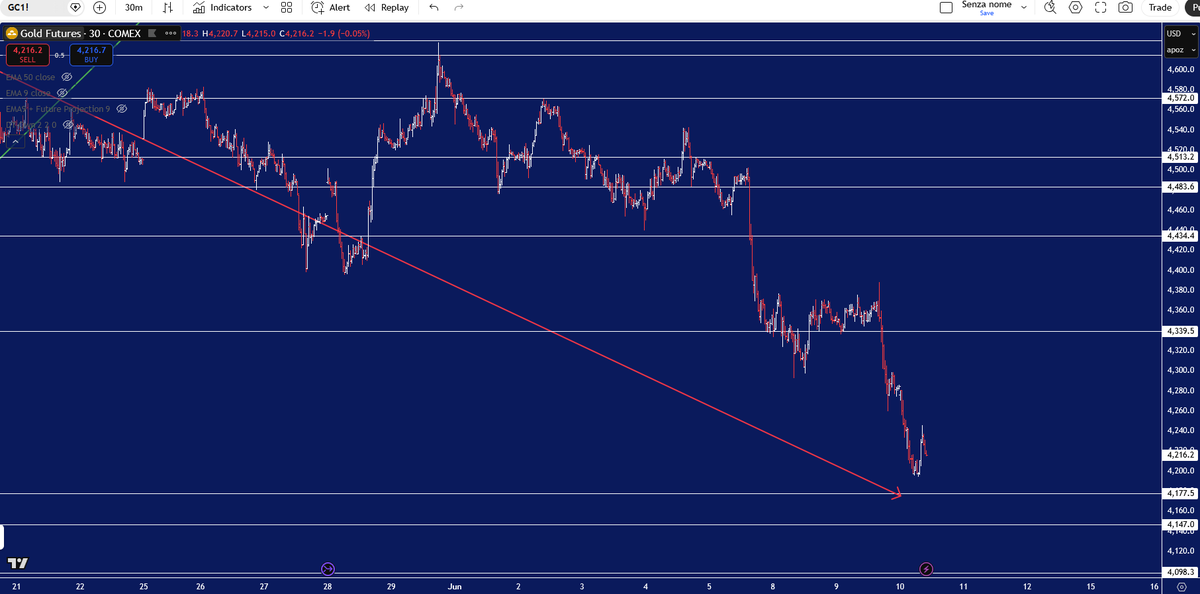Click the blue BUY 4,216.7 button
The image size is (1200, 594).
coord(91,54)
